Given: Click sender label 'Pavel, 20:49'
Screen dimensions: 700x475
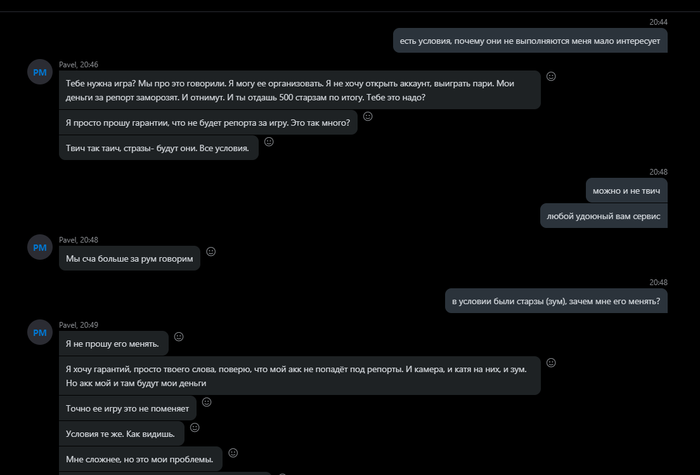Looking at the screenshot, I should coord(79,325).
